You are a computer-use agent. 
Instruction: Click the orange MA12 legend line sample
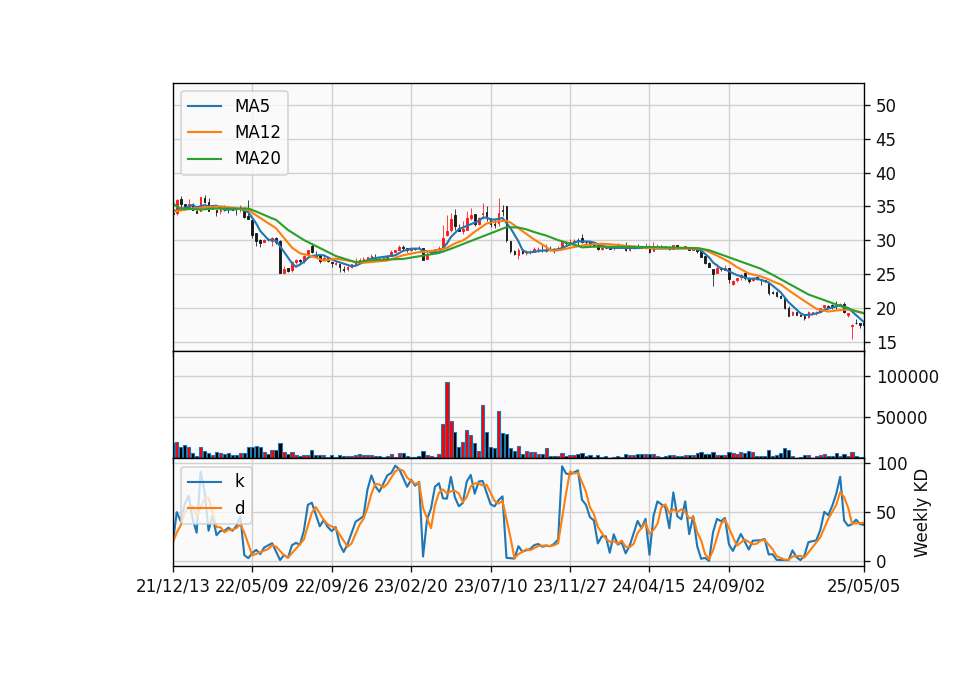click(204, 132)
